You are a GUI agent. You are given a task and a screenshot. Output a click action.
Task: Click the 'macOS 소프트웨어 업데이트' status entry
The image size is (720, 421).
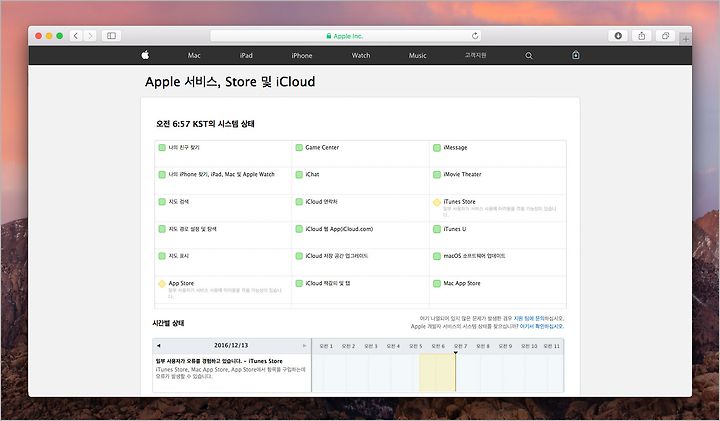tap(474, 256)
